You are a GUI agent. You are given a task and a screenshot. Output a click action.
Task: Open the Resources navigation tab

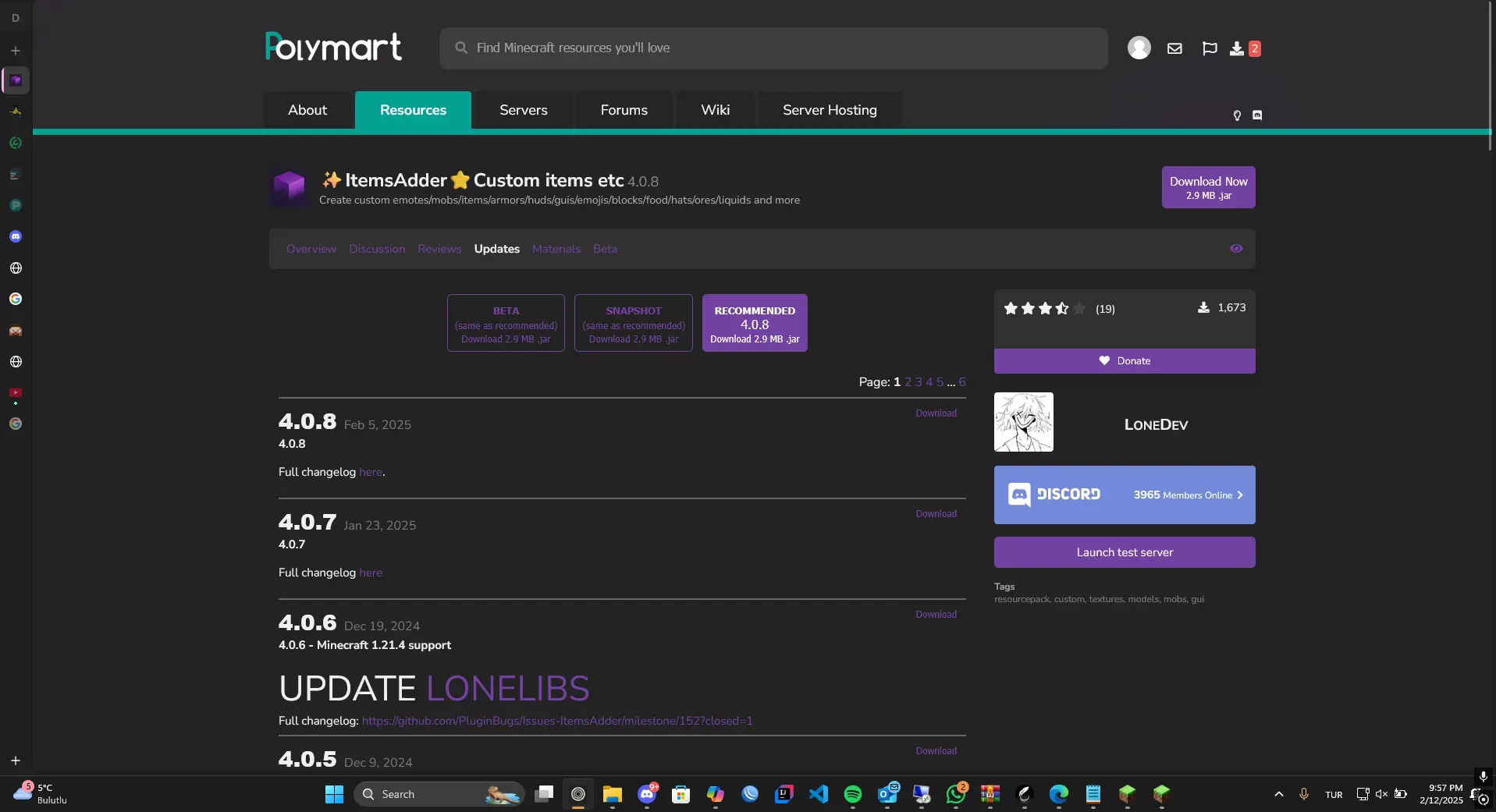(413, 110)
